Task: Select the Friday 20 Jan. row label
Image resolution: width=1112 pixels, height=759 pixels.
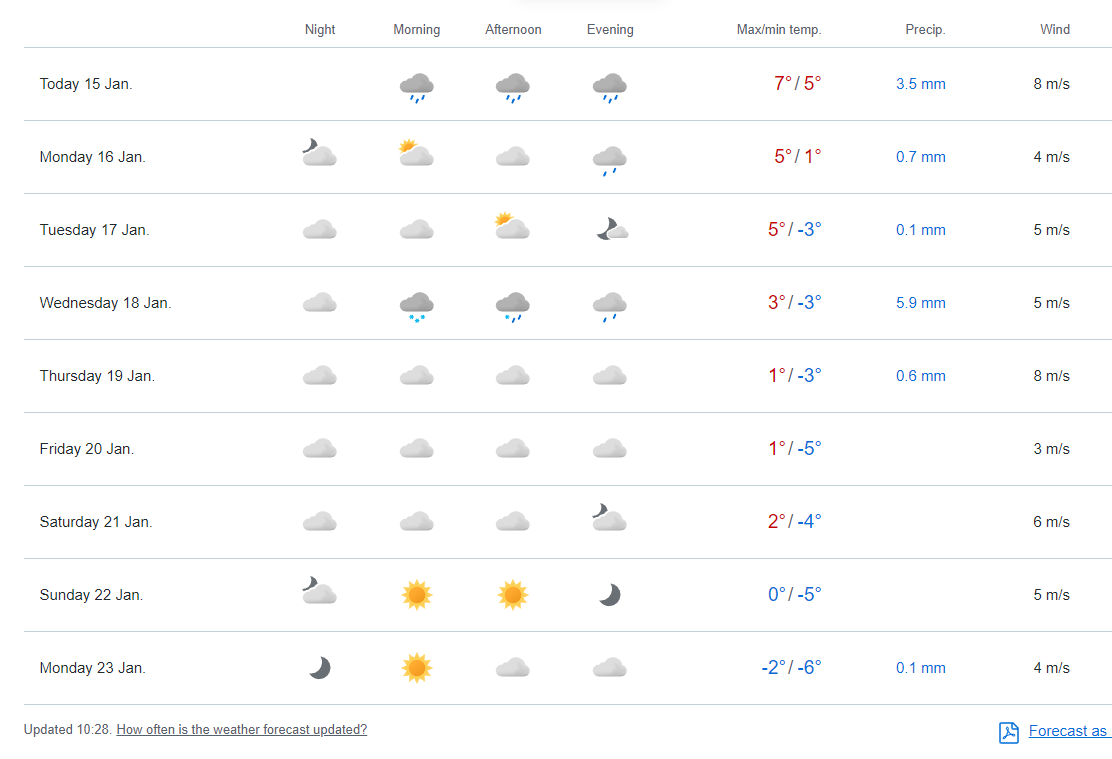Action: click(x=87, y=449)
